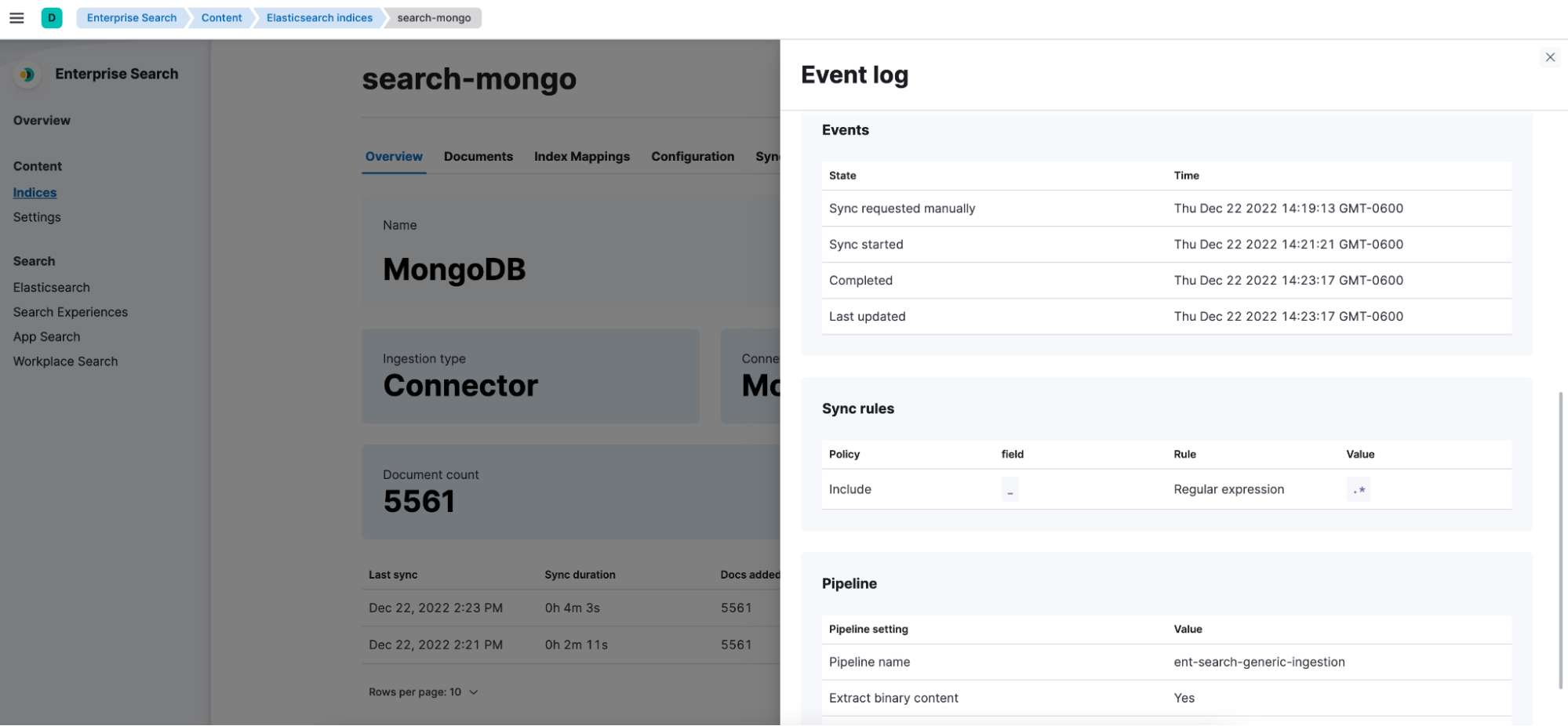Close the Event log flyout

pyautogui.click(x=1549, y=57)
